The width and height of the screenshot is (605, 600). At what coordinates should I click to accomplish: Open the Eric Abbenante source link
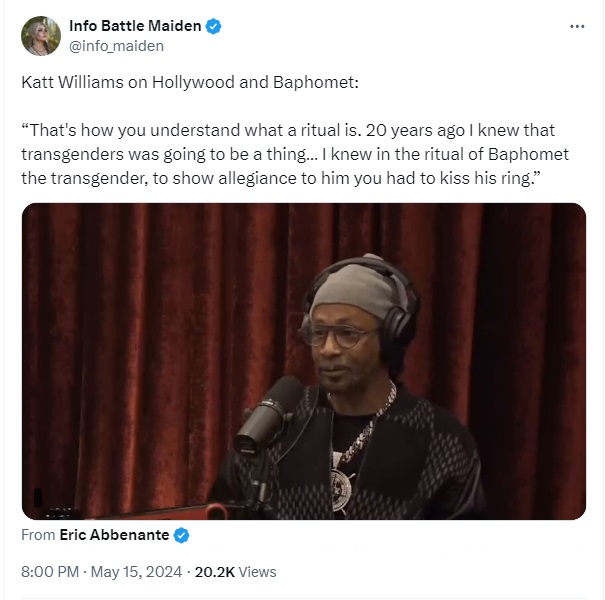[x=114, y=535]
